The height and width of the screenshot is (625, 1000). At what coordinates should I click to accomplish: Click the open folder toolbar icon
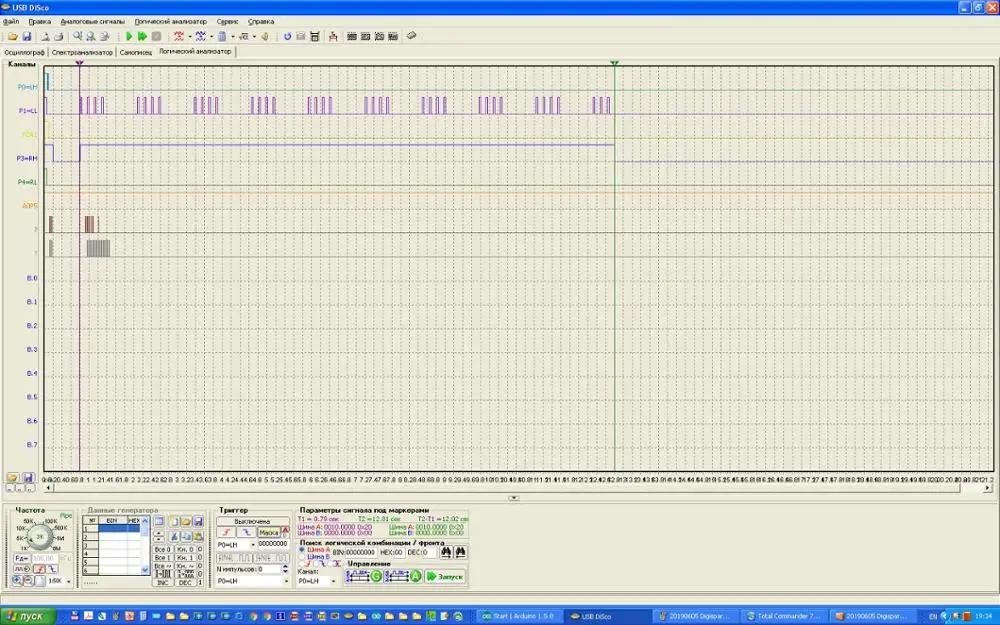pyautogui.click(x=12, y=36)
